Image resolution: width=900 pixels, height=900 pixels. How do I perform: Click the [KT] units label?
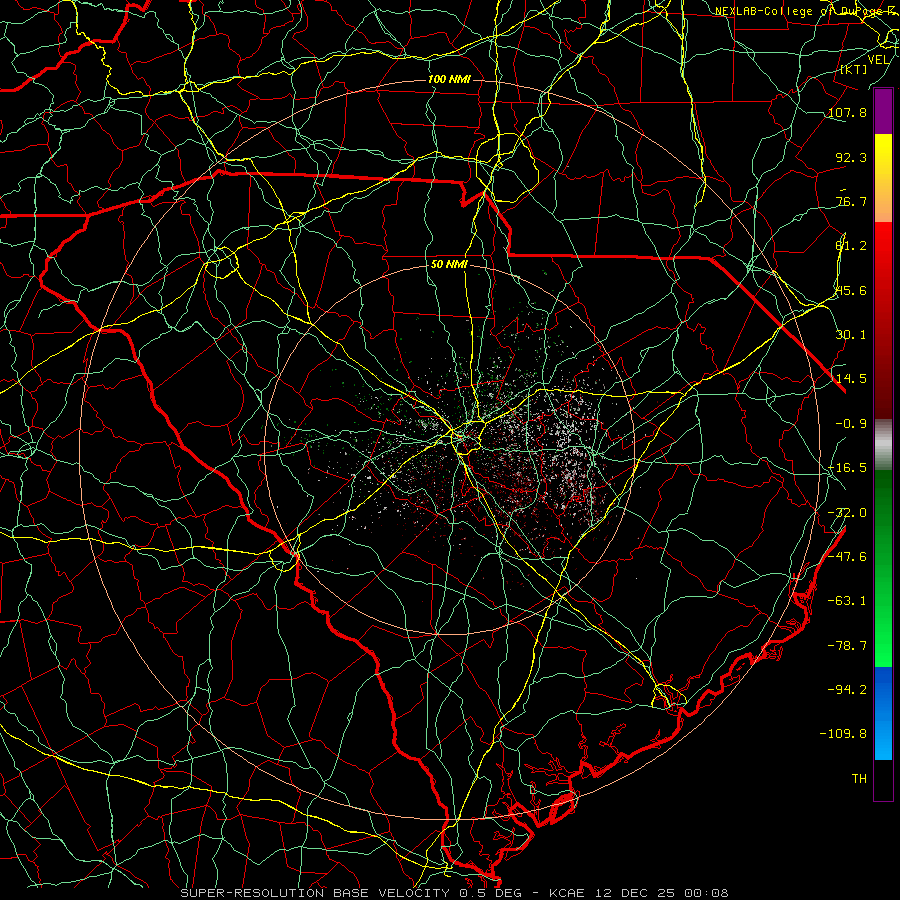pos(854,69)
